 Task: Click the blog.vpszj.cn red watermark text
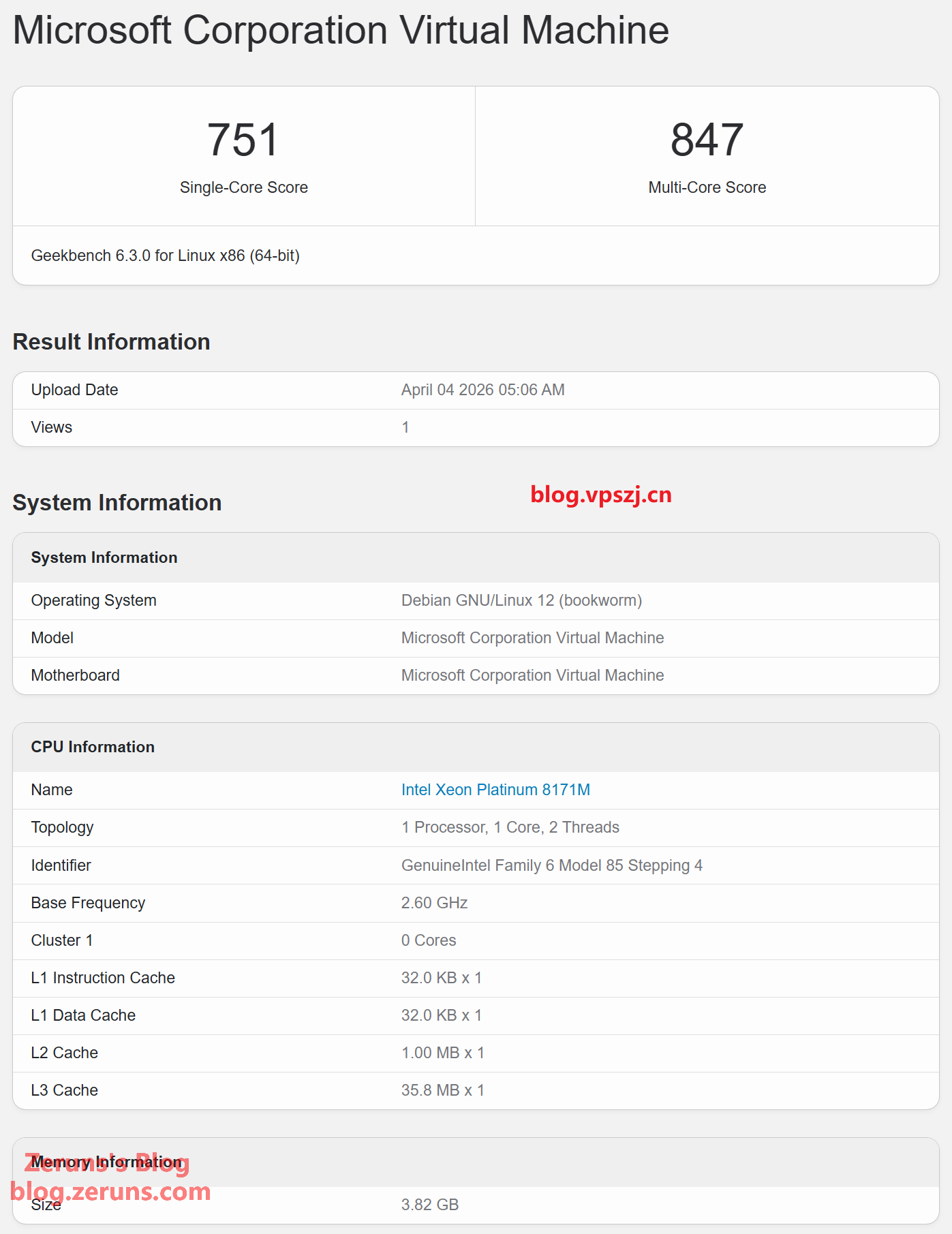(600, 494)
